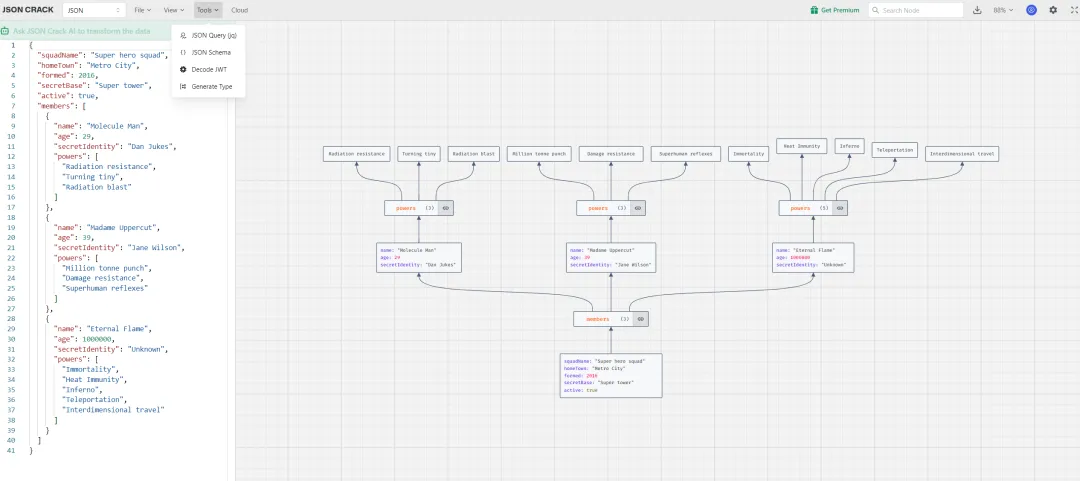Click the JSON CRACK logo
The width and height of the screenshot is (1080, 481).
coord(28,10)
